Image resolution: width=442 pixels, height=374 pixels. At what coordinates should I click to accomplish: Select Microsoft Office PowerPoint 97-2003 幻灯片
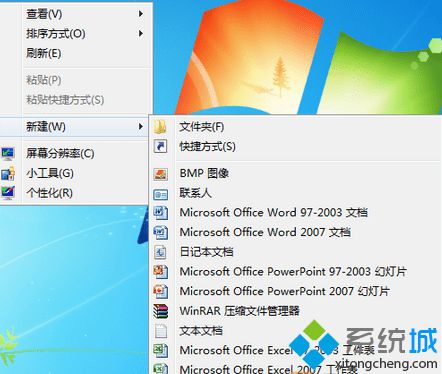pos(296,272)
